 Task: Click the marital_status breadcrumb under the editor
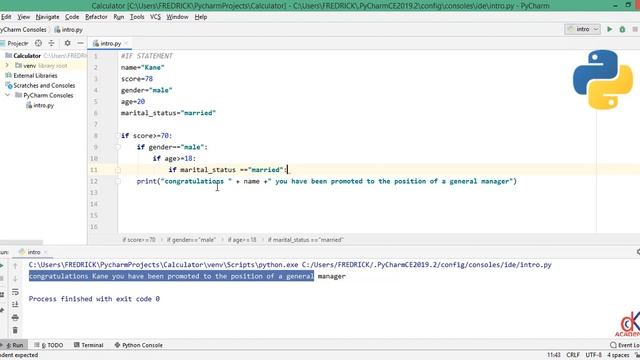[x=306, y=240]
